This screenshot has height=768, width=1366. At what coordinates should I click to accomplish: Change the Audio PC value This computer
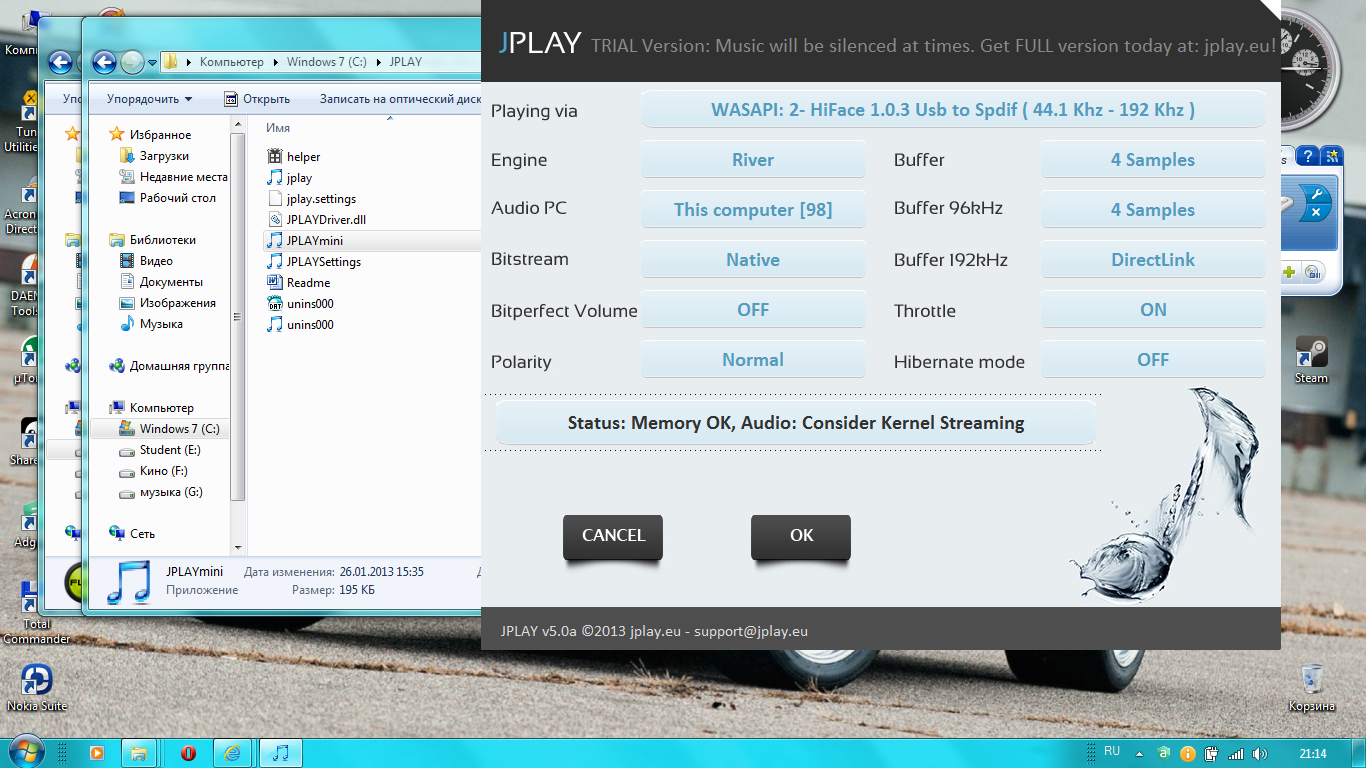pyautogui.click(x=753, y=210)
